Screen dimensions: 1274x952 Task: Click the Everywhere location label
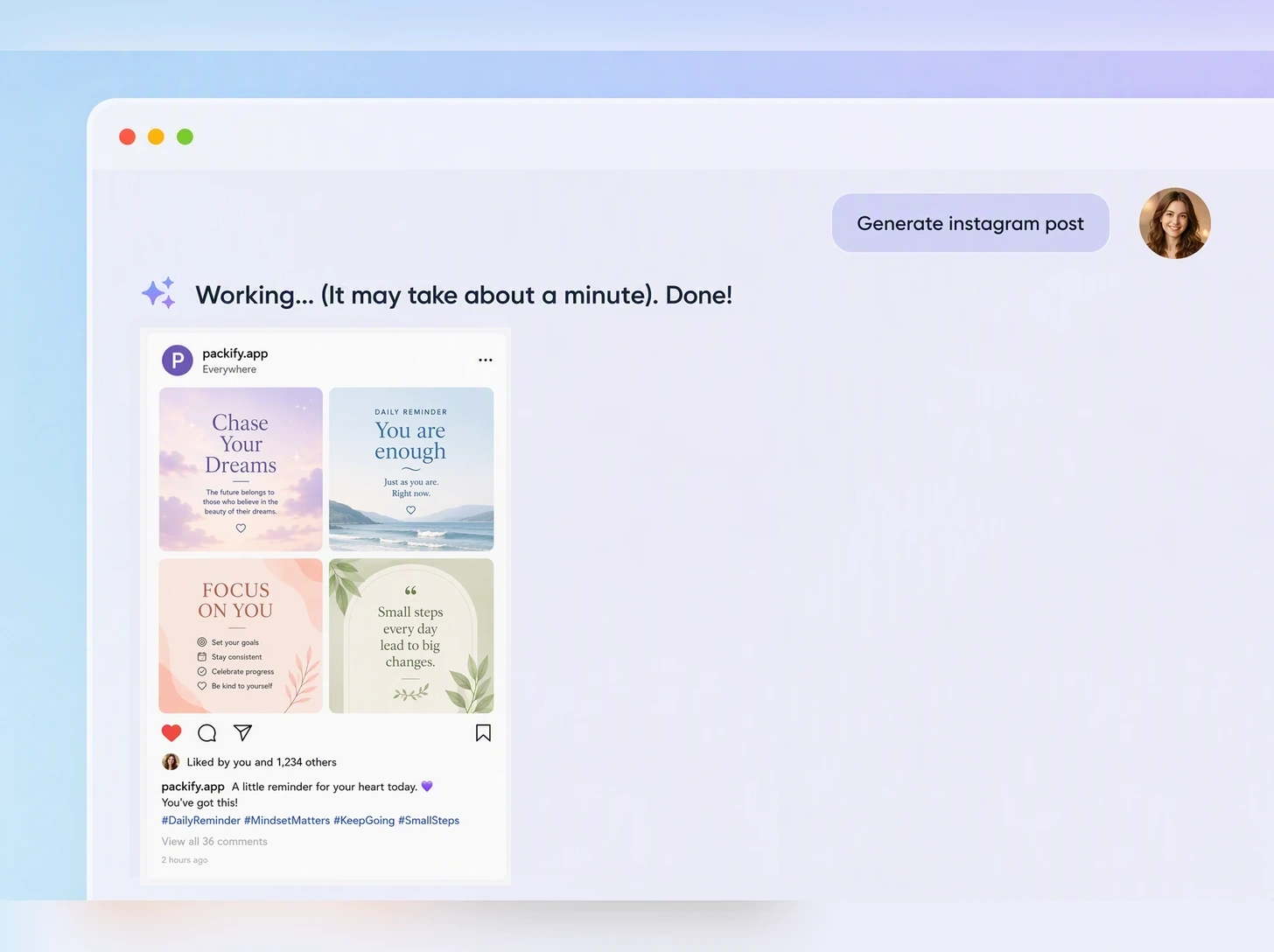[229, 369]
